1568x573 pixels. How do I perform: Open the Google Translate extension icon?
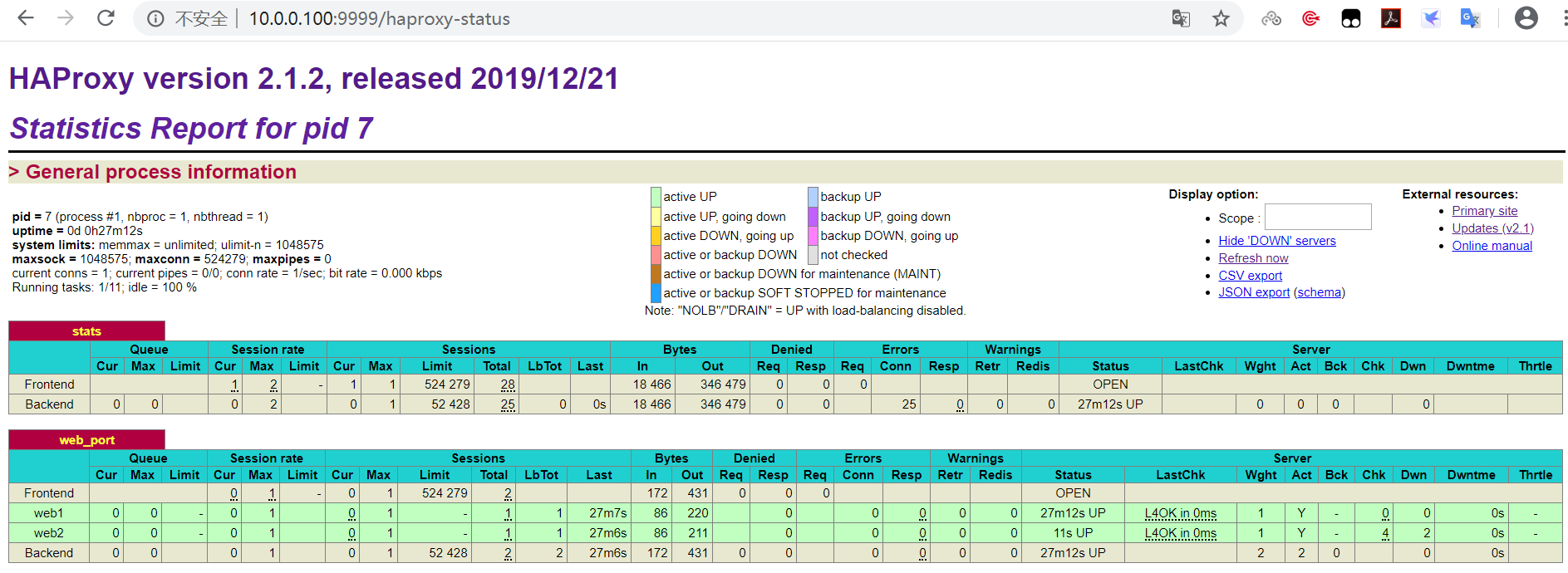pyautogui.click(x=1471, y=18)
